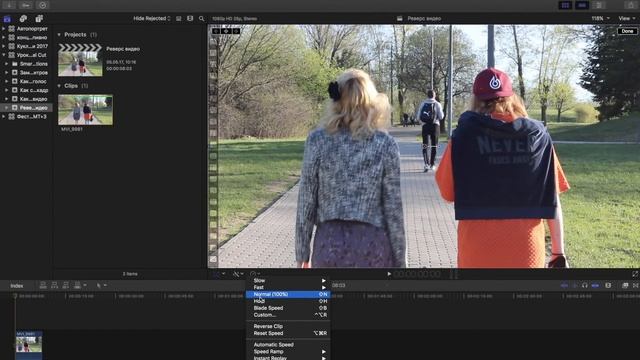Add keyframe diamond in viewer overlay
The width and height of the screenshot is (640, 360).
coord(226,31)
